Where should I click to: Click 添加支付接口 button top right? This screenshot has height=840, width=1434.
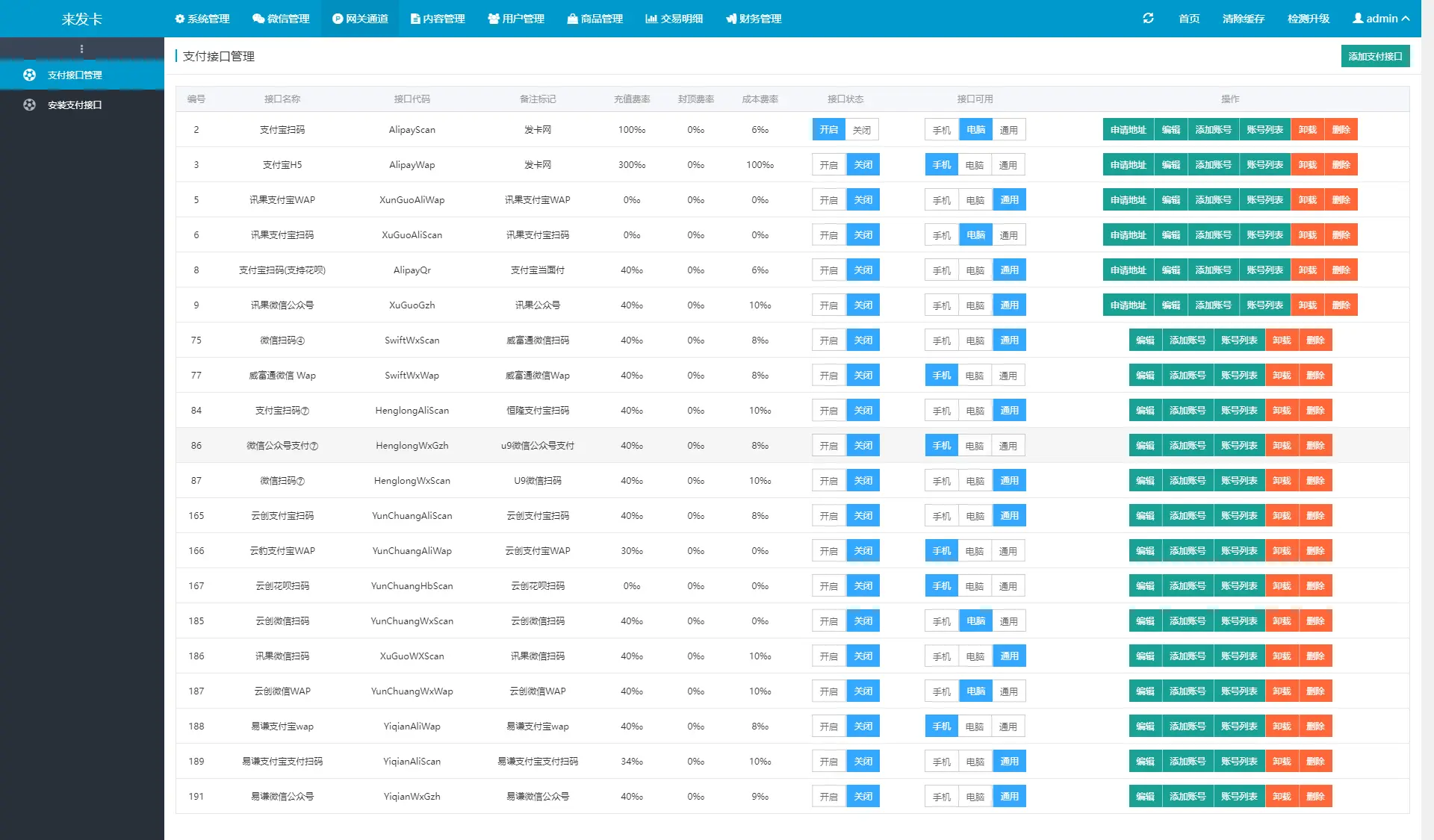pyautogui.click(x=1374, y=56)
